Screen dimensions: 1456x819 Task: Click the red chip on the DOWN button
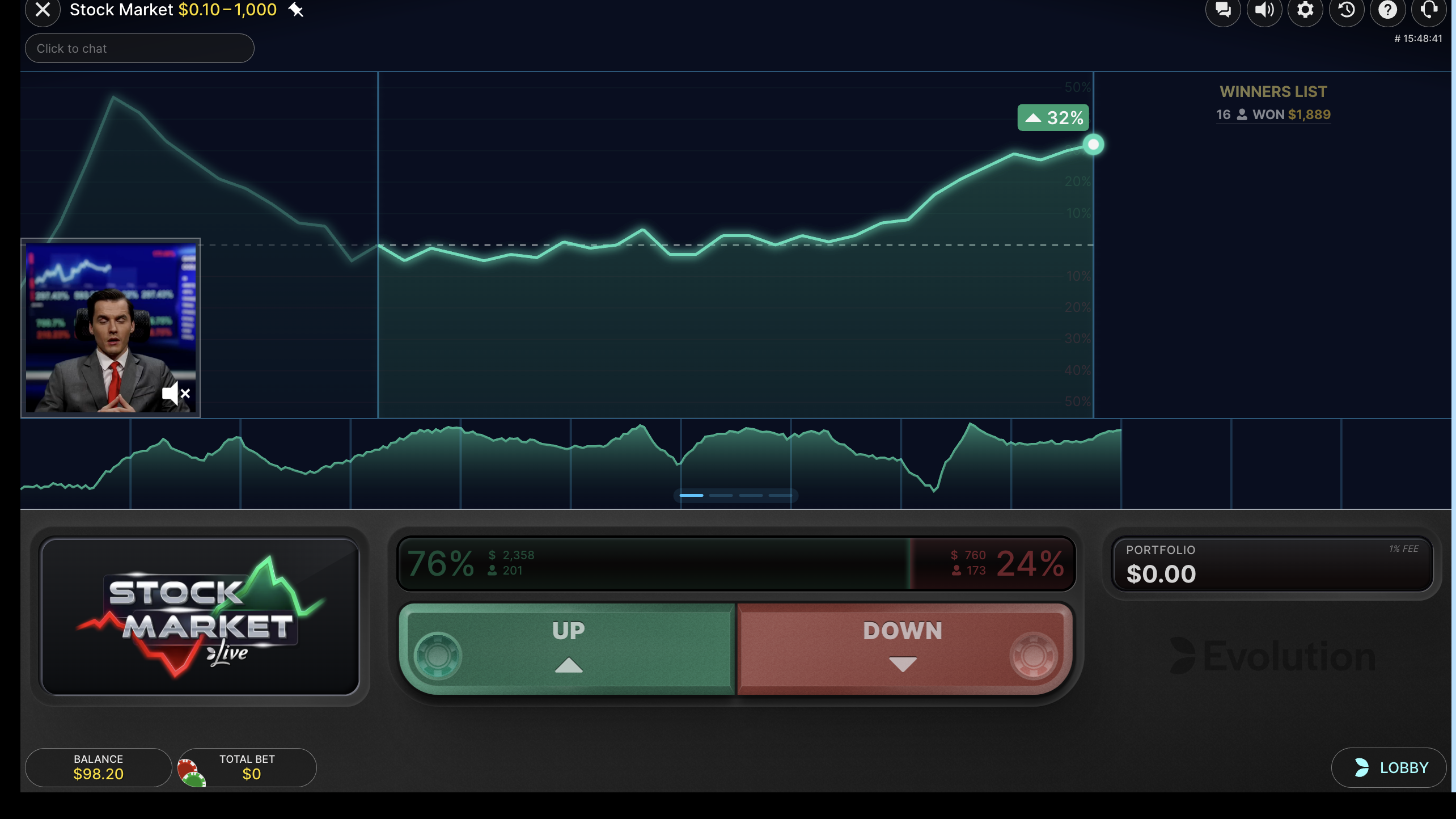point(1033,656)
